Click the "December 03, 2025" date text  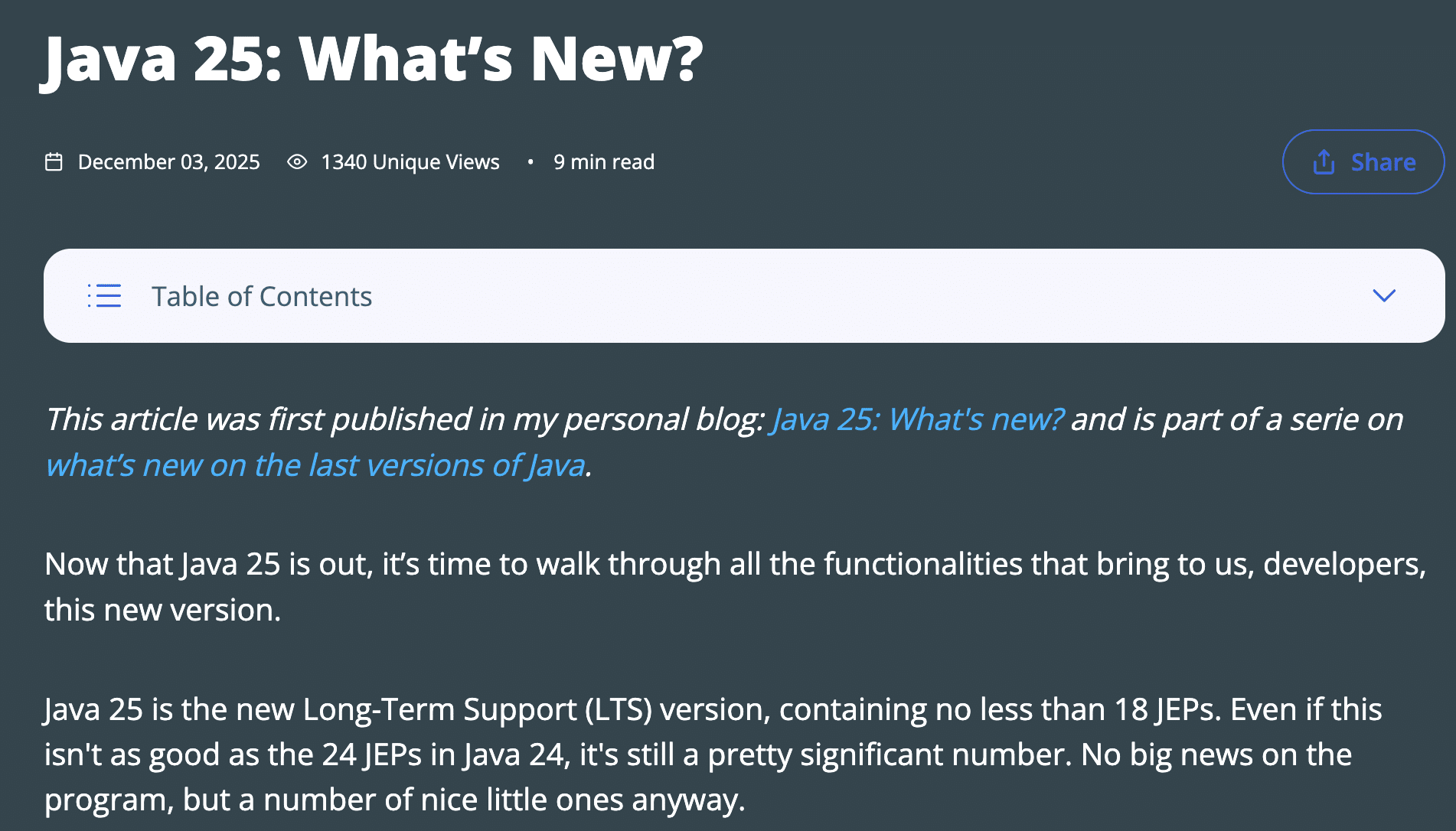tap(168, 162)
